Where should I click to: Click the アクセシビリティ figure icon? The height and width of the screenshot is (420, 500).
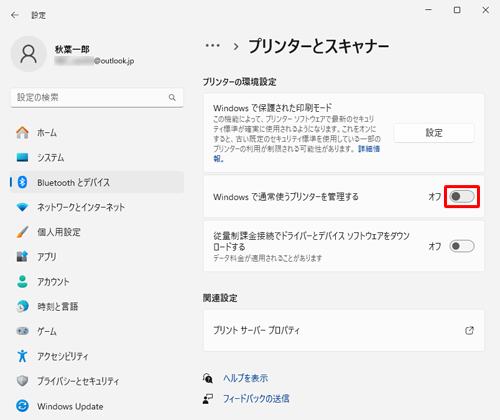click(x=22, y=356)
